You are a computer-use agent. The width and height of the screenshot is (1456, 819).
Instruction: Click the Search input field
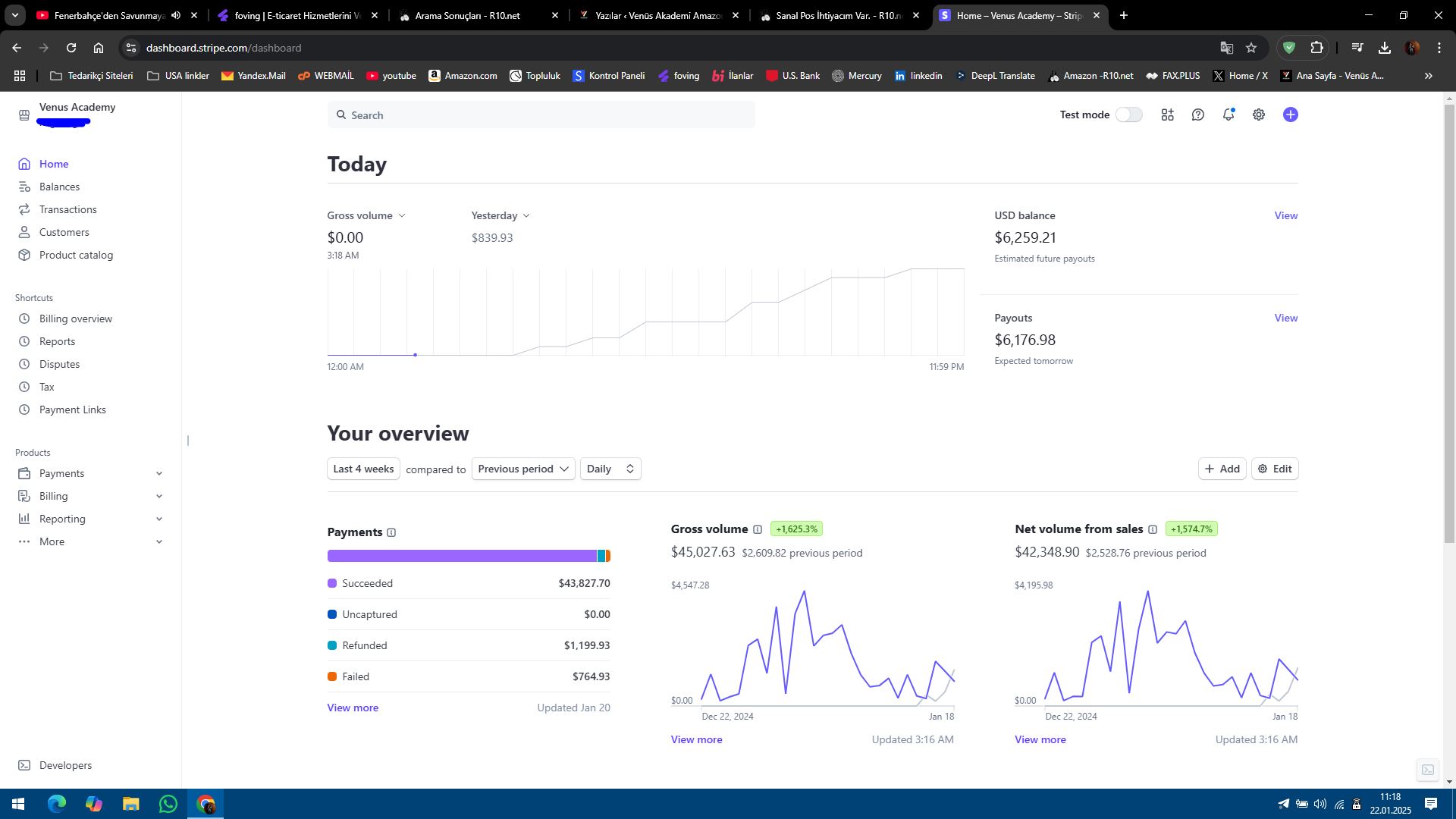coord(541,115)
